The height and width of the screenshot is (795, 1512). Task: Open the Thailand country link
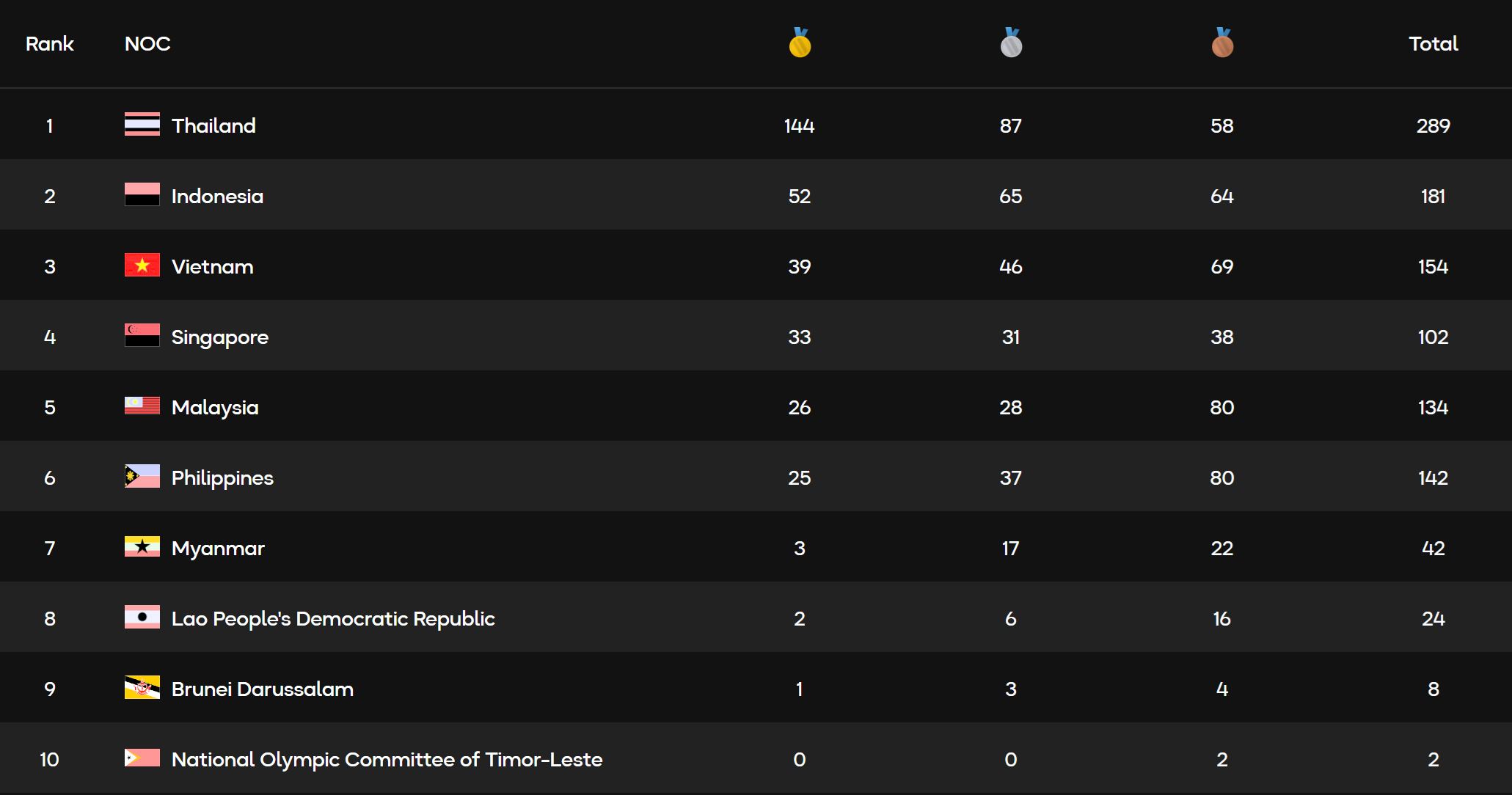click(x=213, y=126)
